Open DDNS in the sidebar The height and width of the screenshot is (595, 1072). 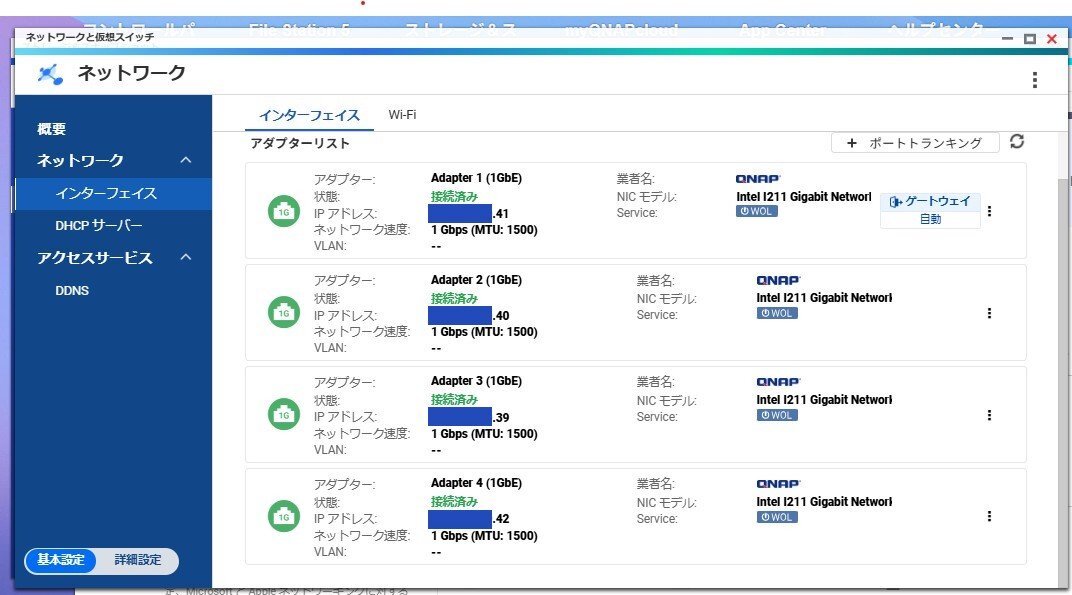[x=72, y=291]
